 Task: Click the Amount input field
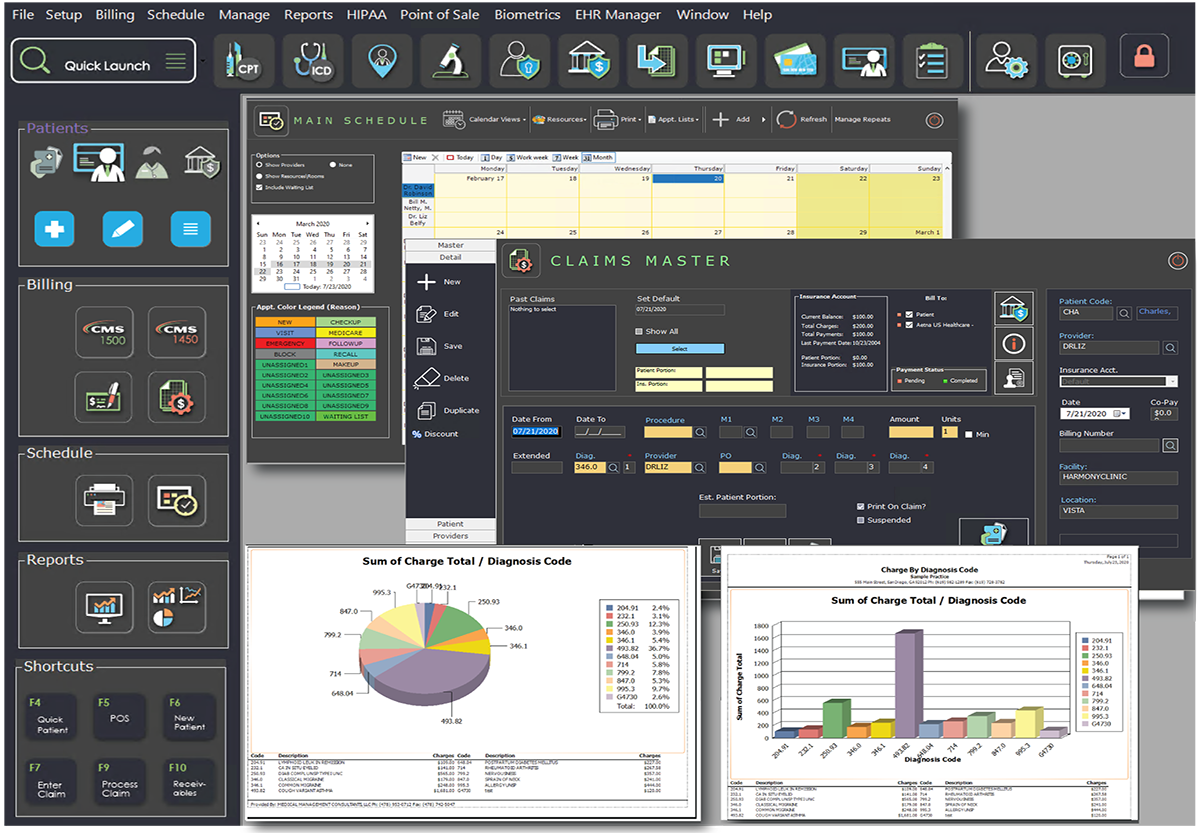pos(911,432)
